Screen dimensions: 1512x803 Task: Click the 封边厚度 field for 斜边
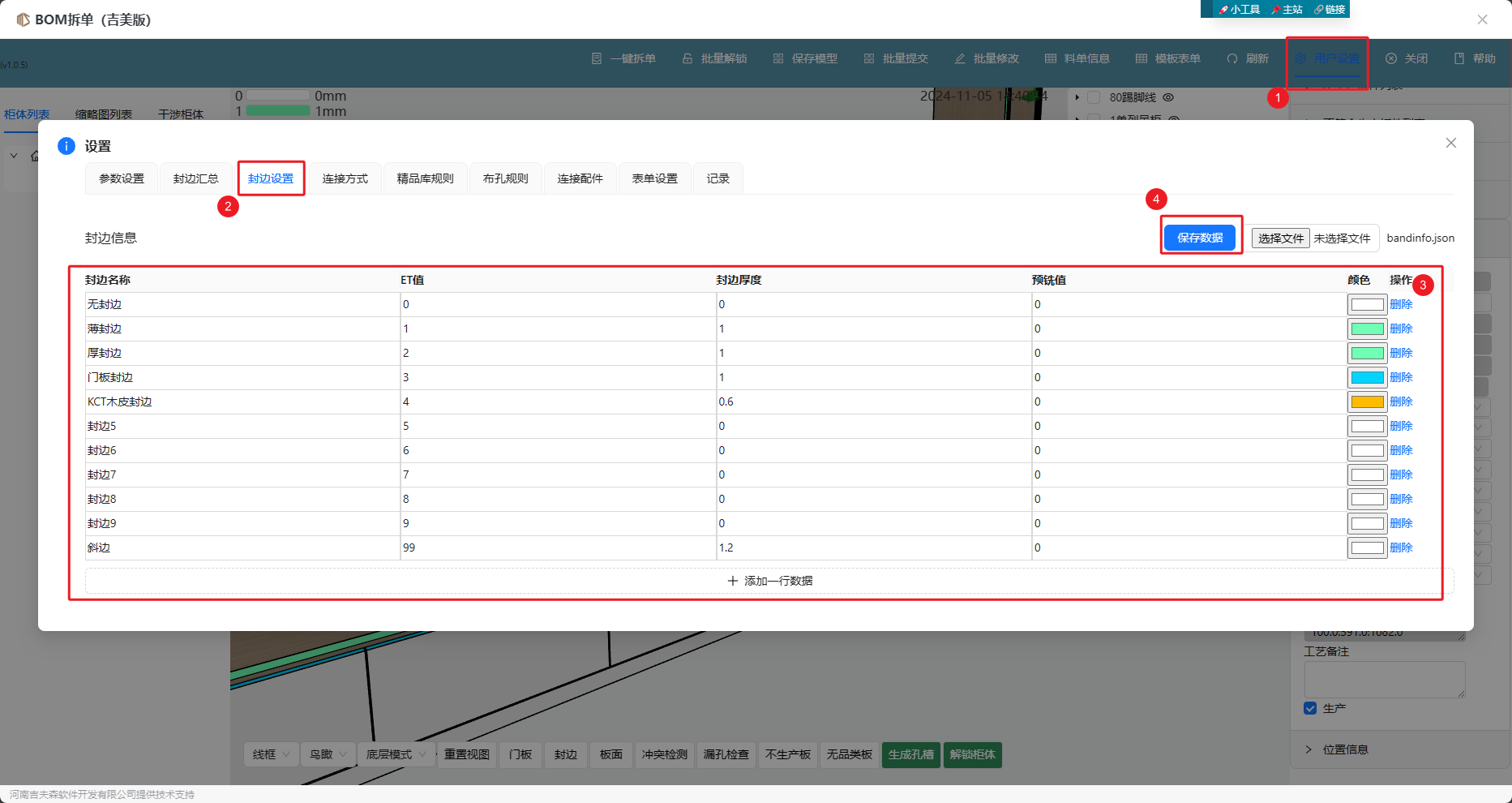point(872,547)
